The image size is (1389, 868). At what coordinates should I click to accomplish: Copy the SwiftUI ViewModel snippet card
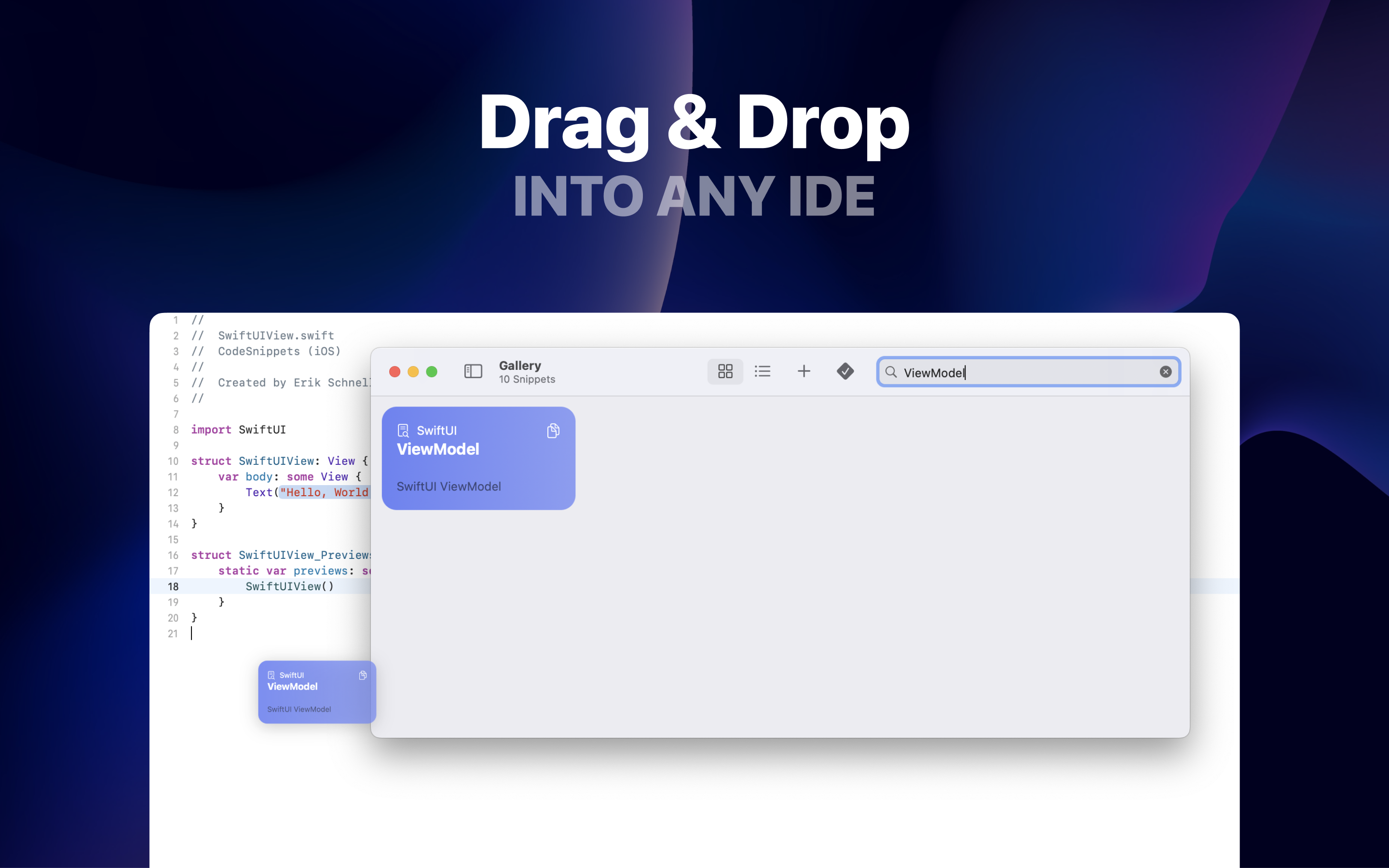[553, 431]
